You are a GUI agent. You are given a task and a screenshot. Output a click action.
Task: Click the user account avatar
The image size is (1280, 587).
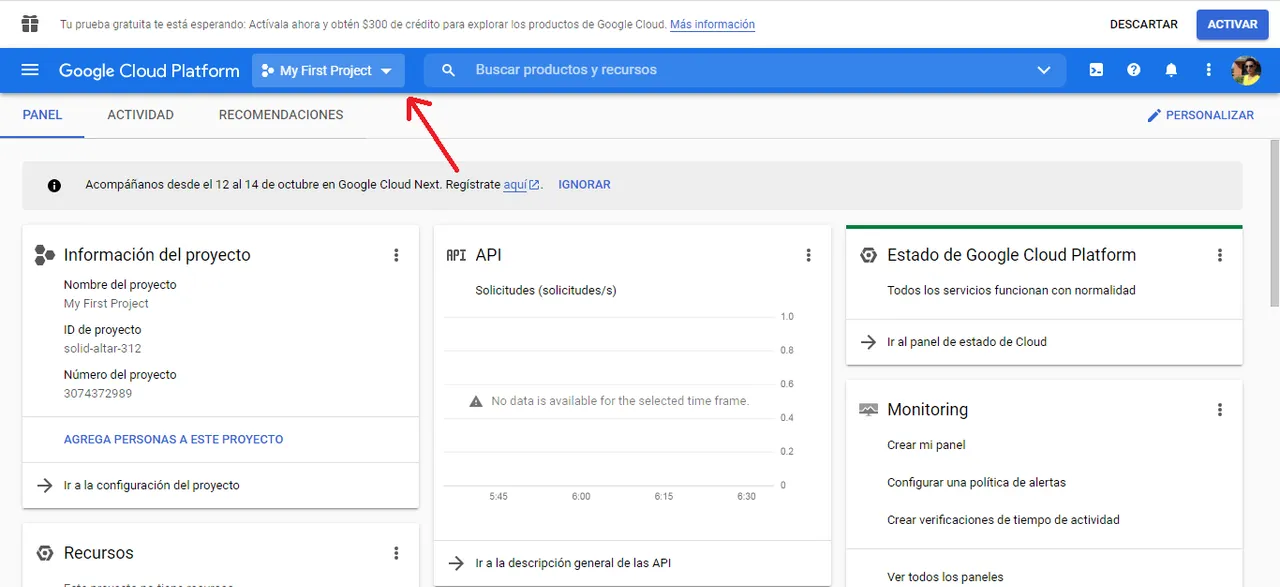pos(1246,70)
